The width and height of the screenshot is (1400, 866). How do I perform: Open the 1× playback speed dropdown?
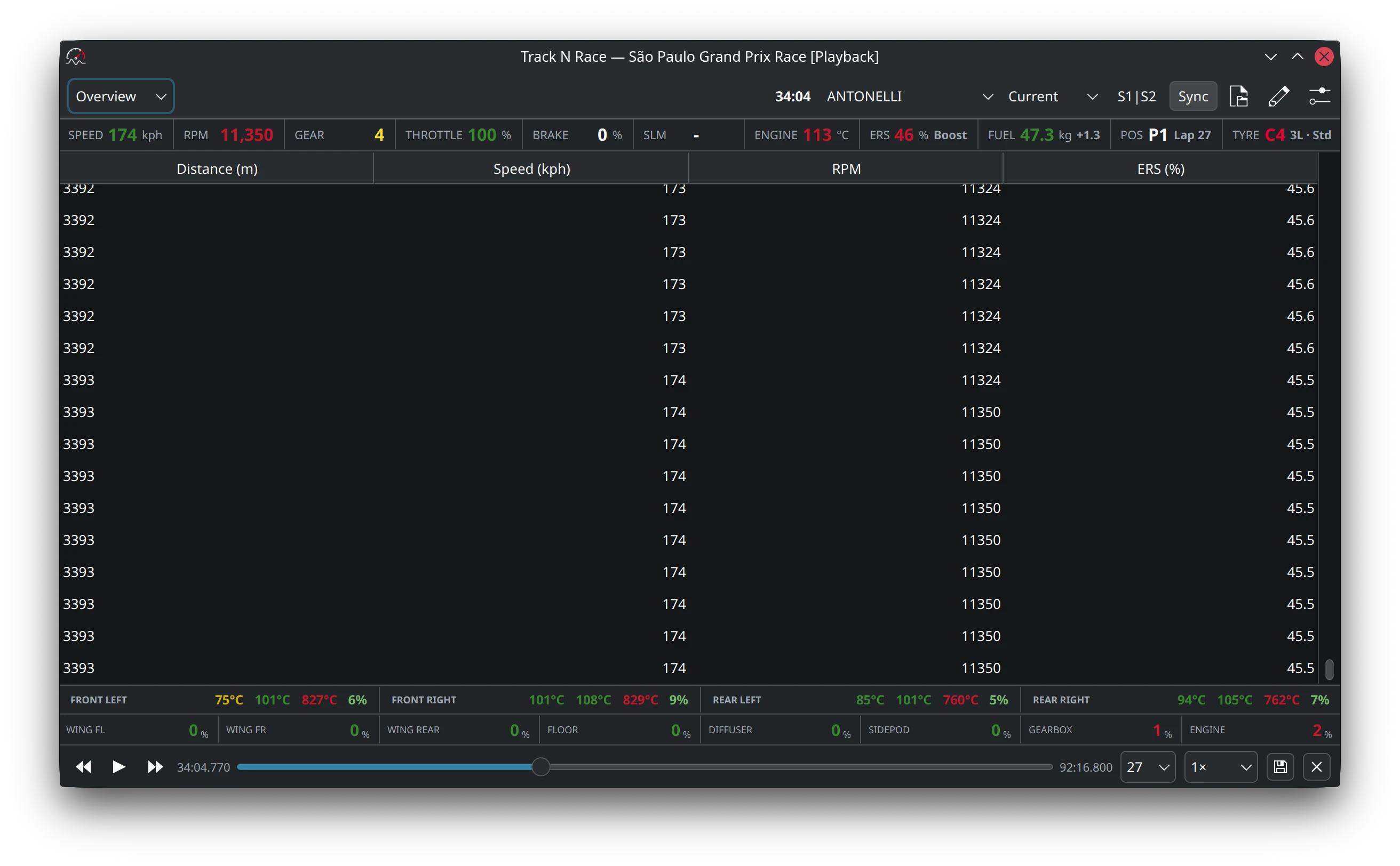click(1220, 766)
